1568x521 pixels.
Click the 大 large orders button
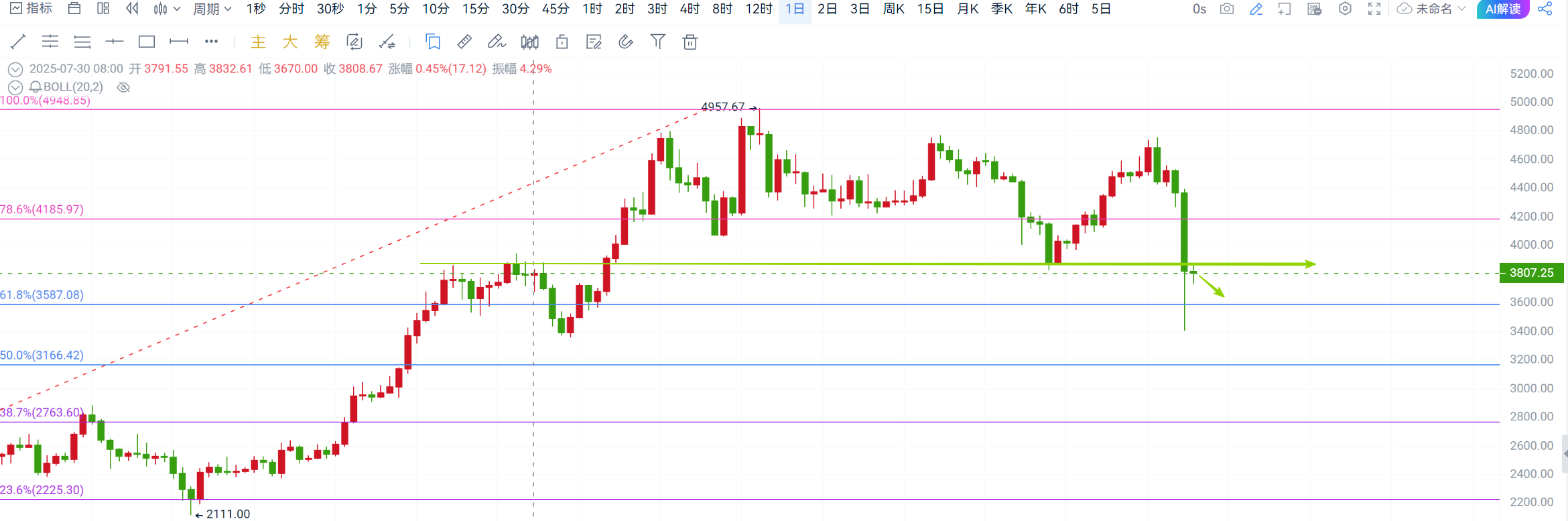coord(290,42)
